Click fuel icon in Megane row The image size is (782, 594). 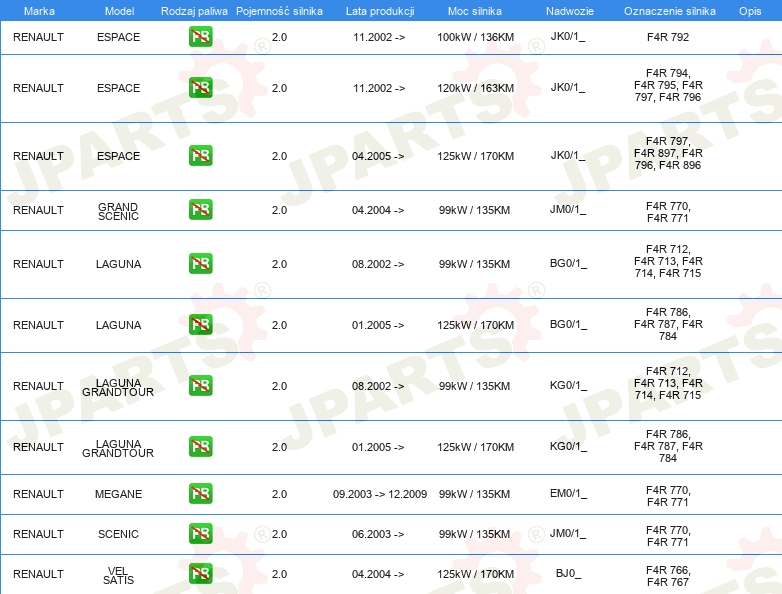coord(200,493)
